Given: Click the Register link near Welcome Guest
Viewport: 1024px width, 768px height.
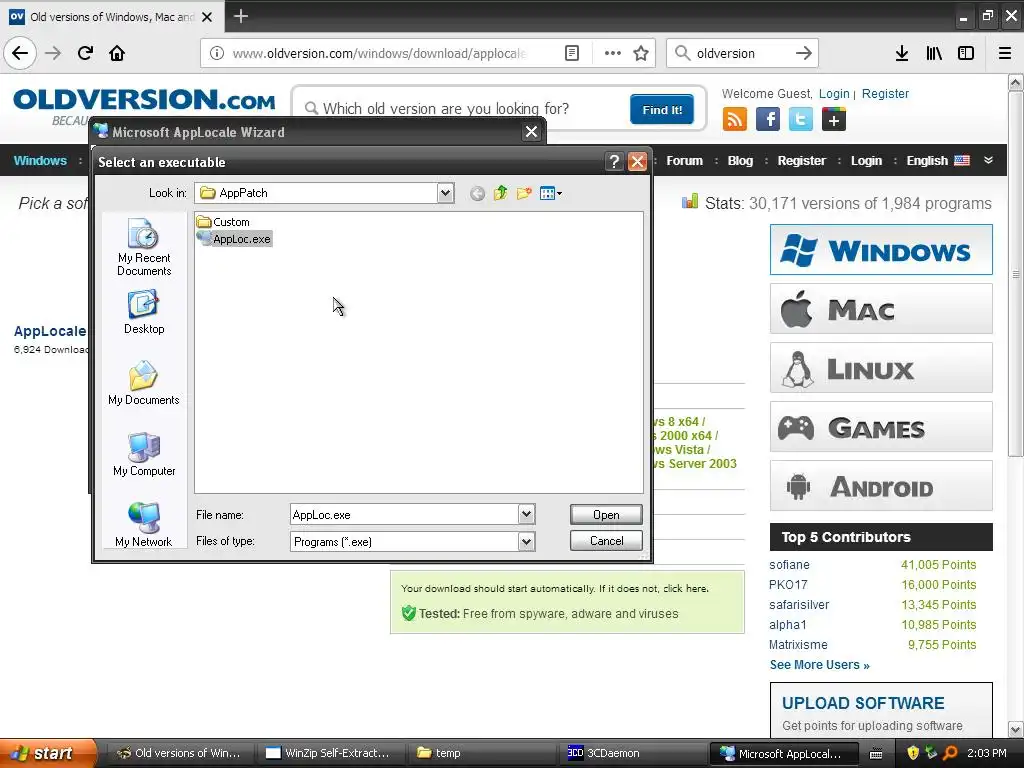Looking at the screenshot, I should (x=885, y=93).
